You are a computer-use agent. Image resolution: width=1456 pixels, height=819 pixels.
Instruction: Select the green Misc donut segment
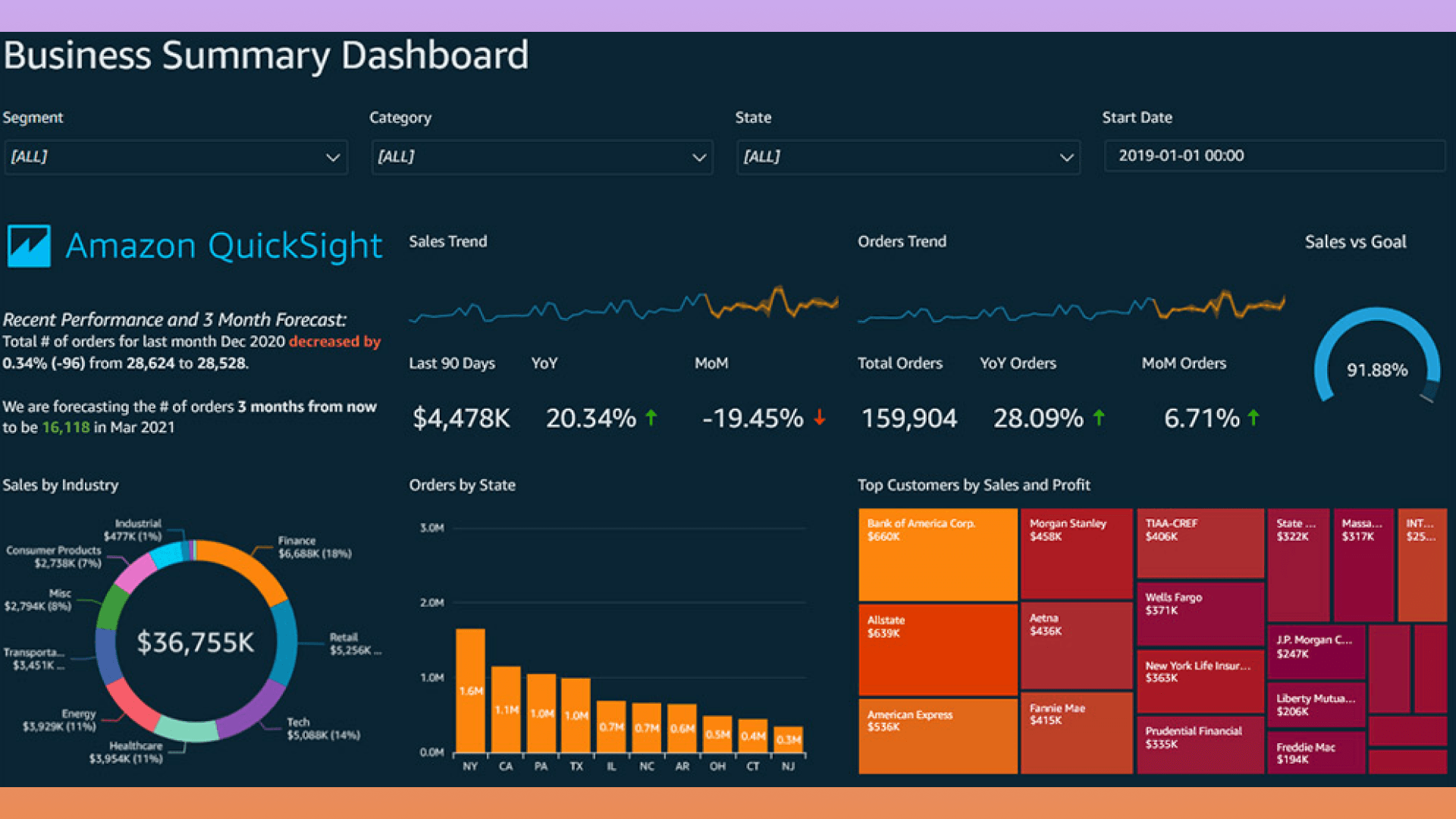pos(112,606)
